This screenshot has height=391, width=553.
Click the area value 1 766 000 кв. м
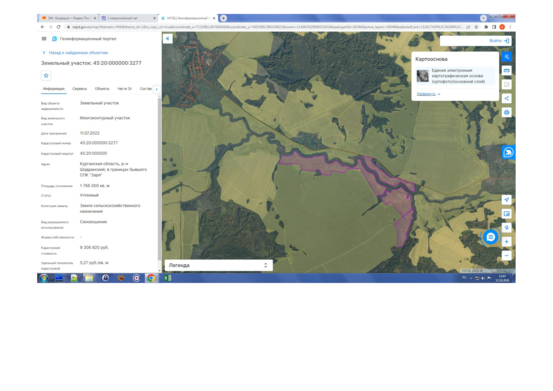tap(95, 186)
